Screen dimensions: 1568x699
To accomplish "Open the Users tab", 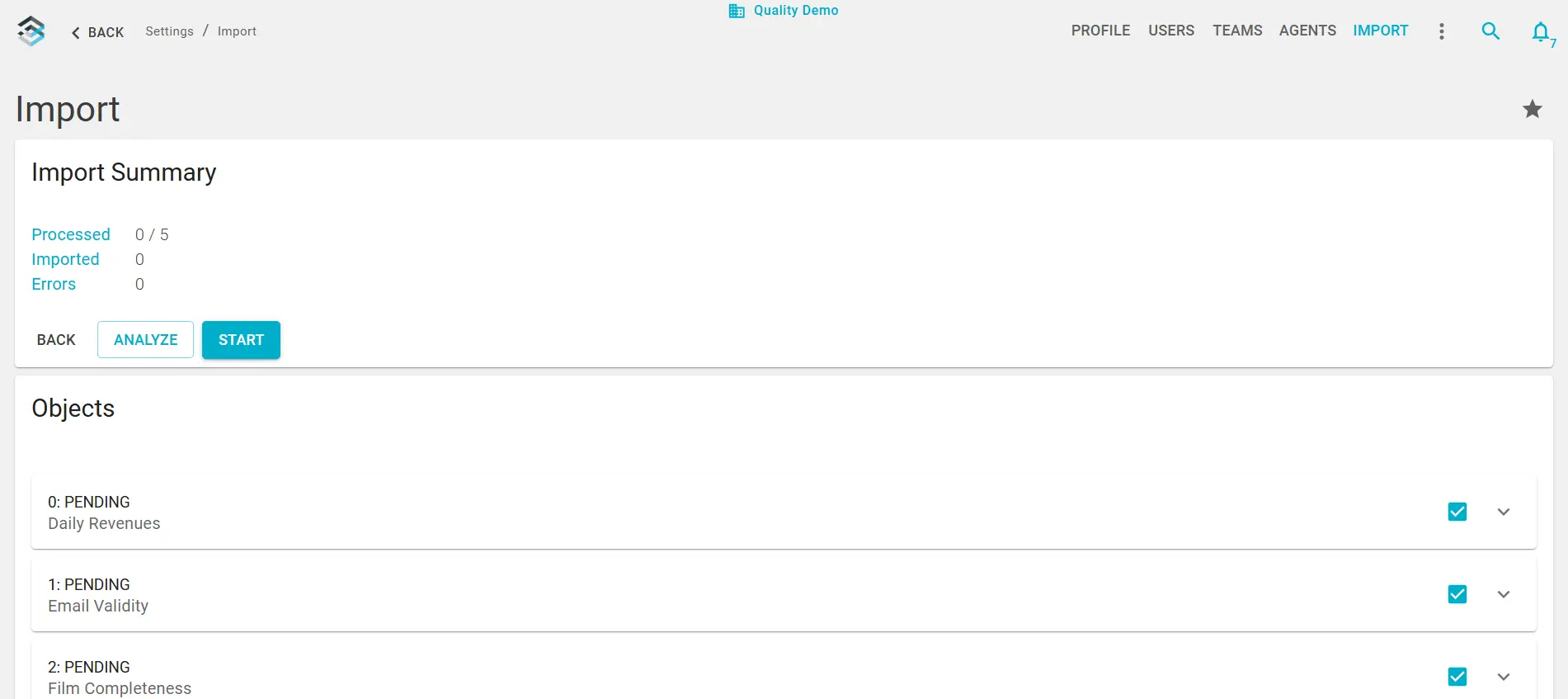I will (x=1170, y=31).
